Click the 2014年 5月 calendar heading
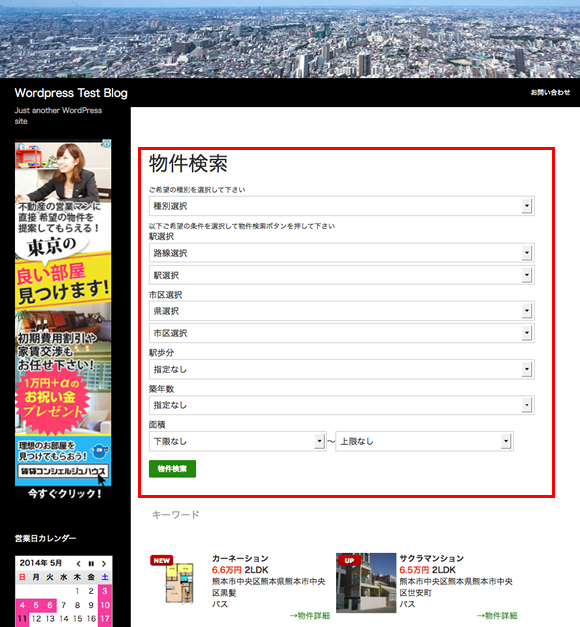The width and height of the screenshot is (580, 627). pyautogui.click(x=41, y=563)
